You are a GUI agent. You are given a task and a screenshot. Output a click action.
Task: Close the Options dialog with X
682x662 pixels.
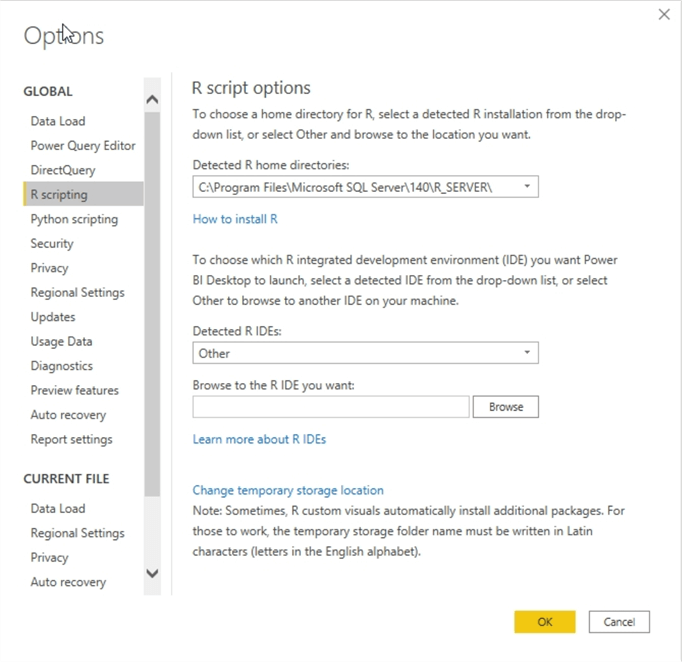[x=664, y=14]
